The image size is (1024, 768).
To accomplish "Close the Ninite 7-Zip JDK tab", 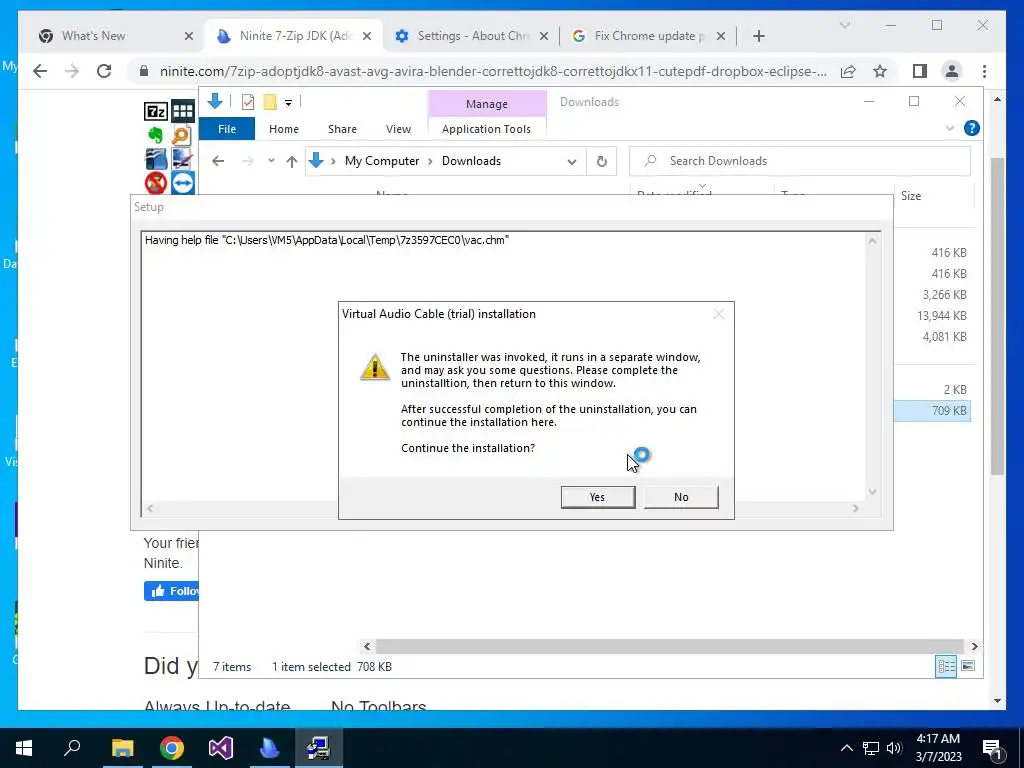I will [x=367, y=36].
